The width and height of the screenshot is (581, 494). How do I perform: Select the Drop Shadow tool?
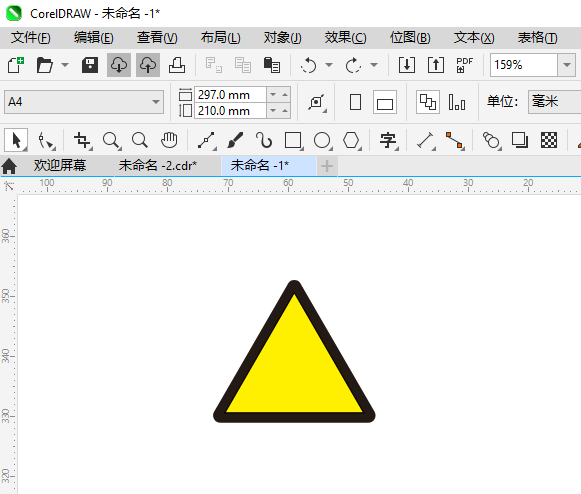[520, 140]
